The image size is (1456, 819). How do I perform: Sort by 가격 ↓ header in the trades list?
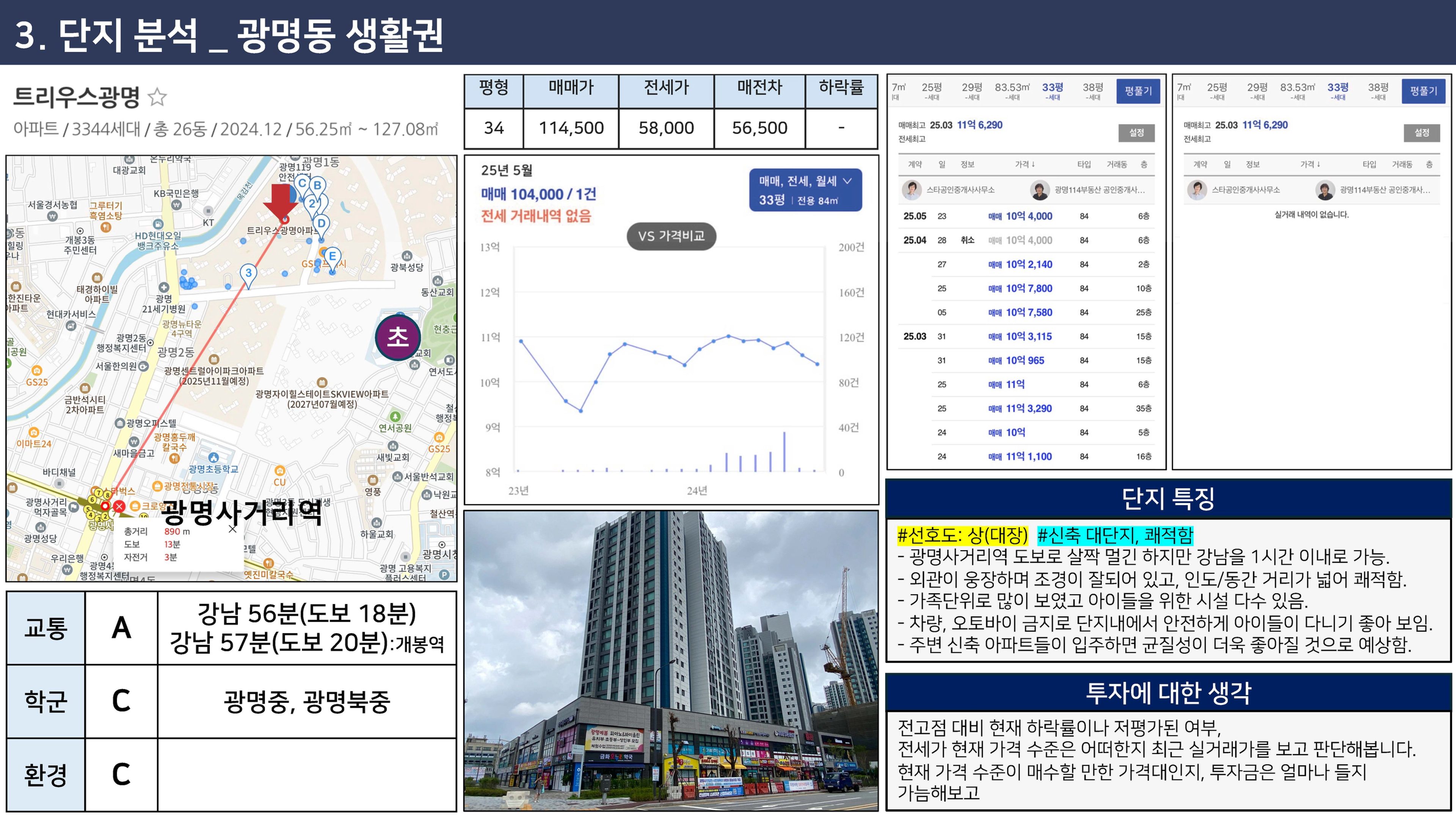(1025, 164)
